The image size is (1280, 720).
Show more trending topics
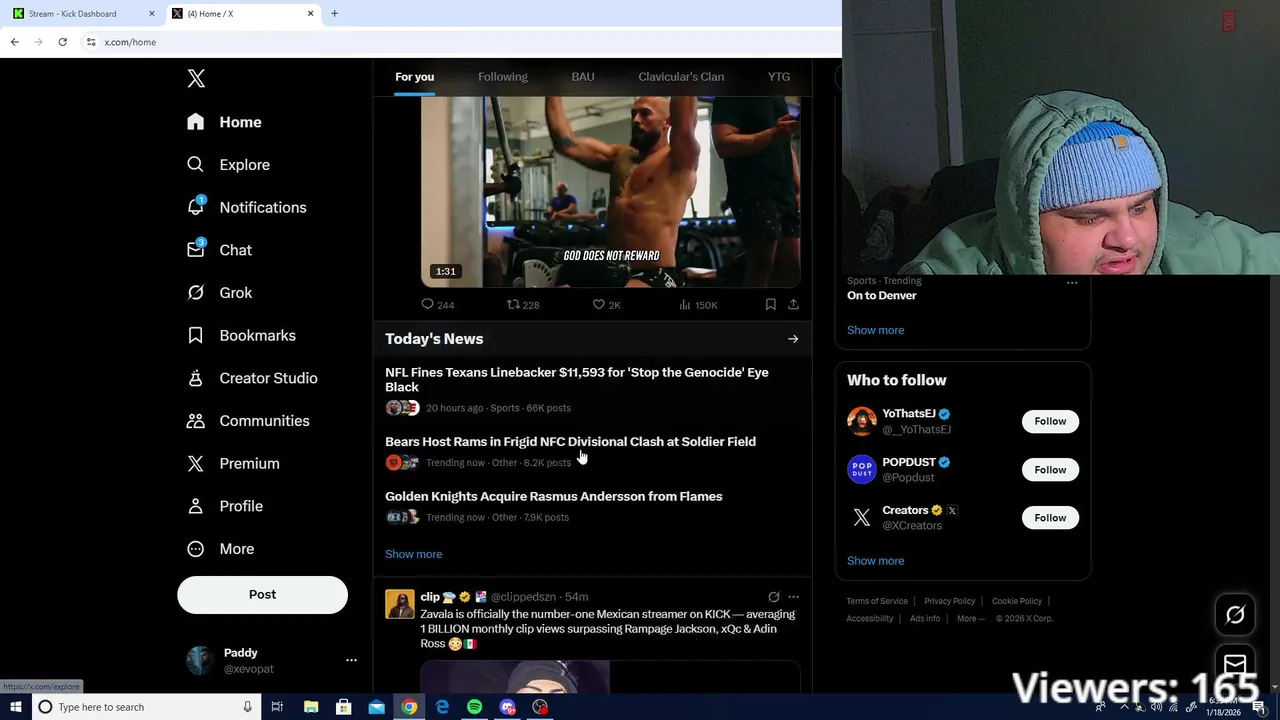875,330
